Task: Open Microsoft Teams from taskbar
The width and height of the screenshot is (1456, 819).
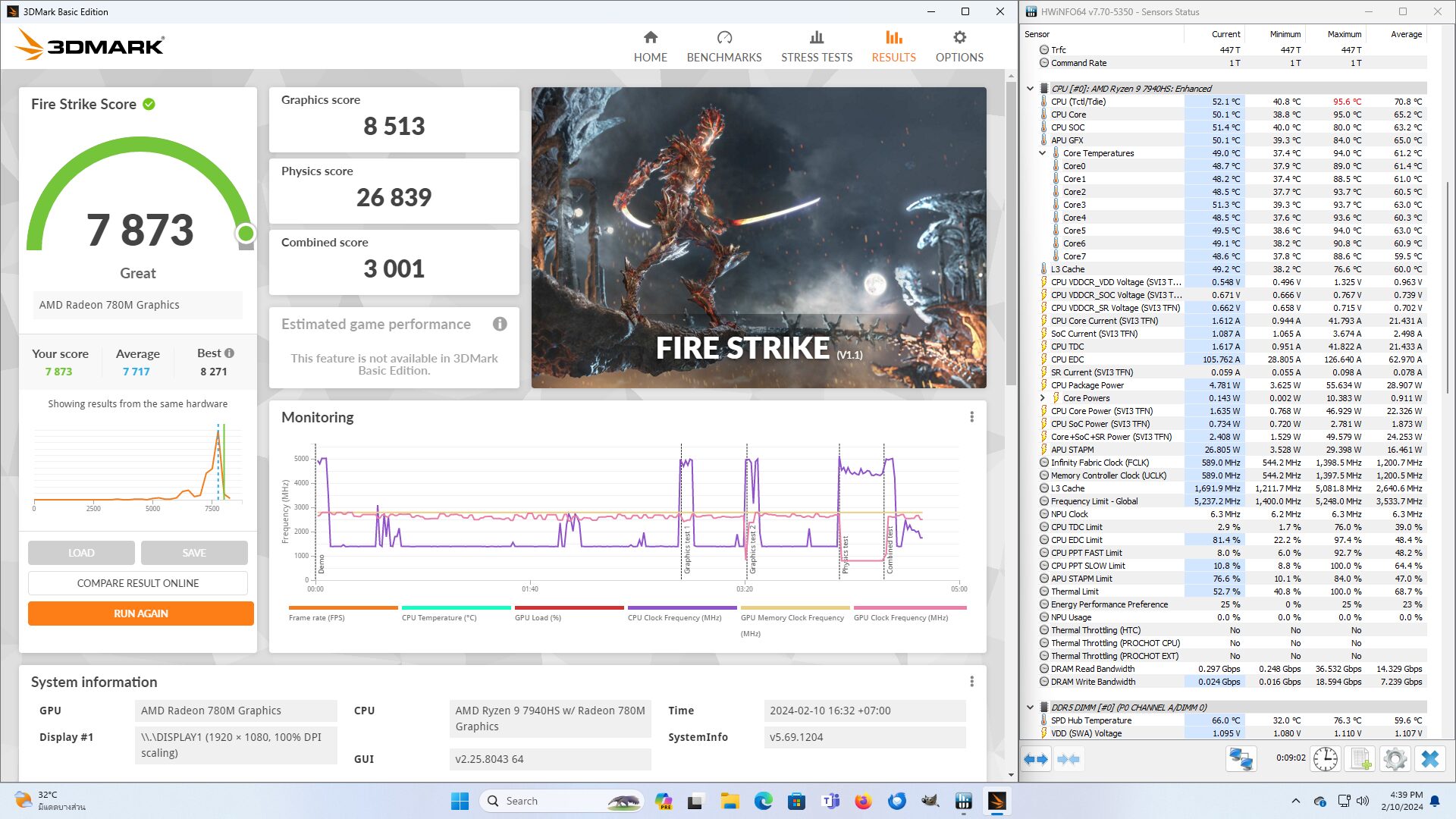Action: tap(830, 801)
